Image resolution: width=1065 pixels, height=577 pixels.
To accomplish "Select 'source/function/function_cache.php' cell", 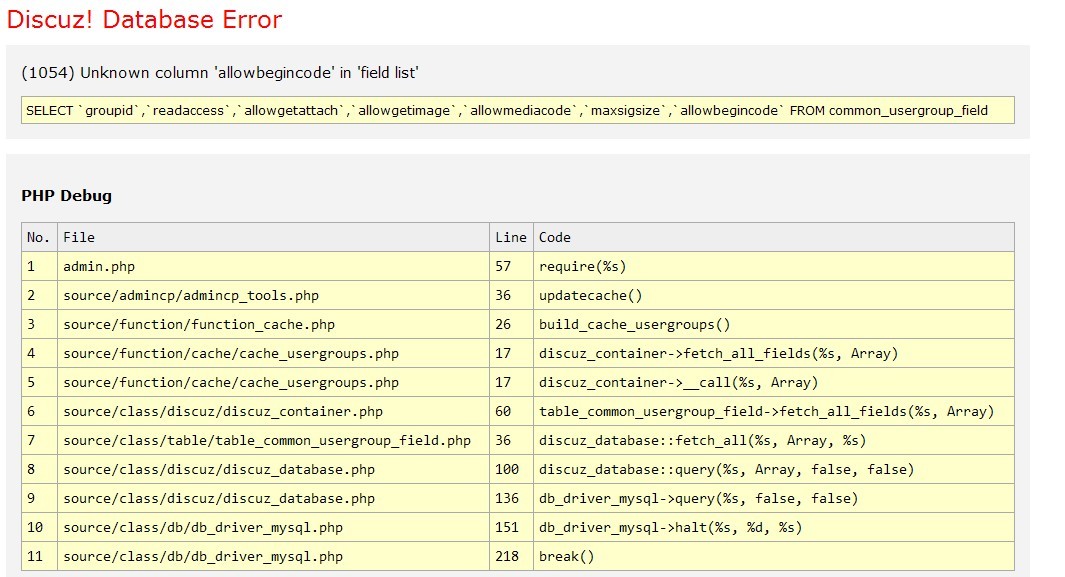I will [274, 324].
